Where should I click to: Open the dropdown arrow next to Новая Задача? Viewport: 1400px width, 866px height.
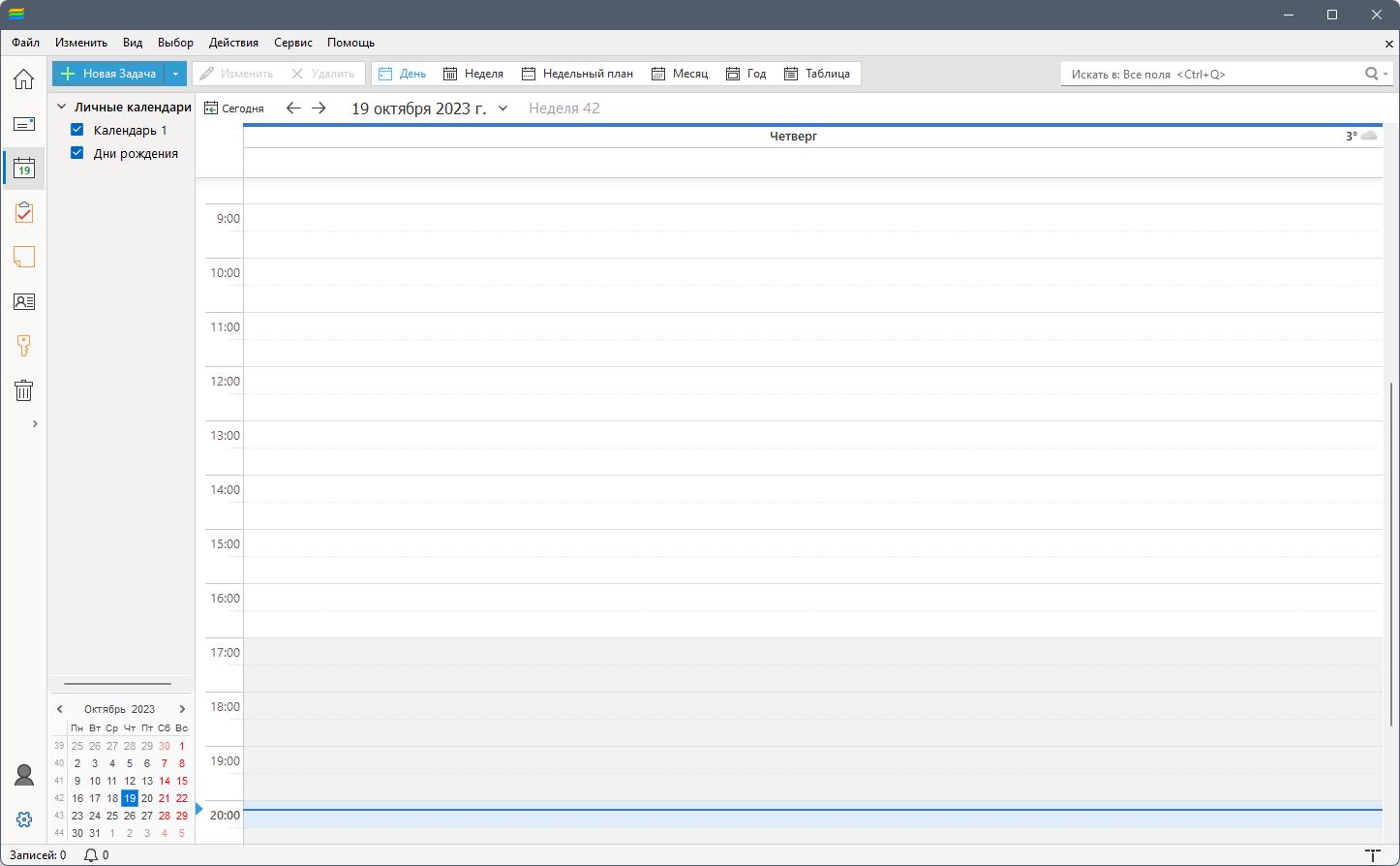(x=175, y=74)
